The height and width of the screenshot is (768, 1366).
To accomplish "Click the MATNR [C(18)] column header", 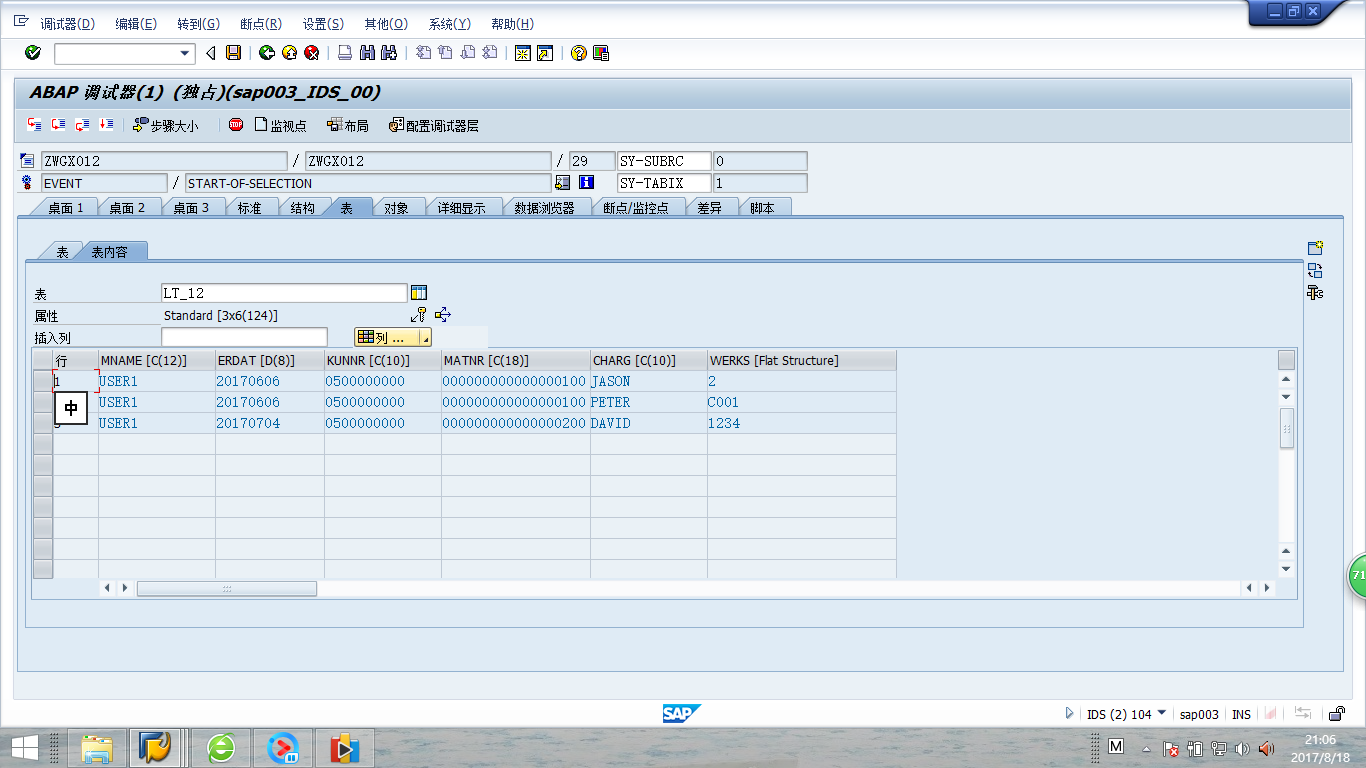I will point(515,360).
